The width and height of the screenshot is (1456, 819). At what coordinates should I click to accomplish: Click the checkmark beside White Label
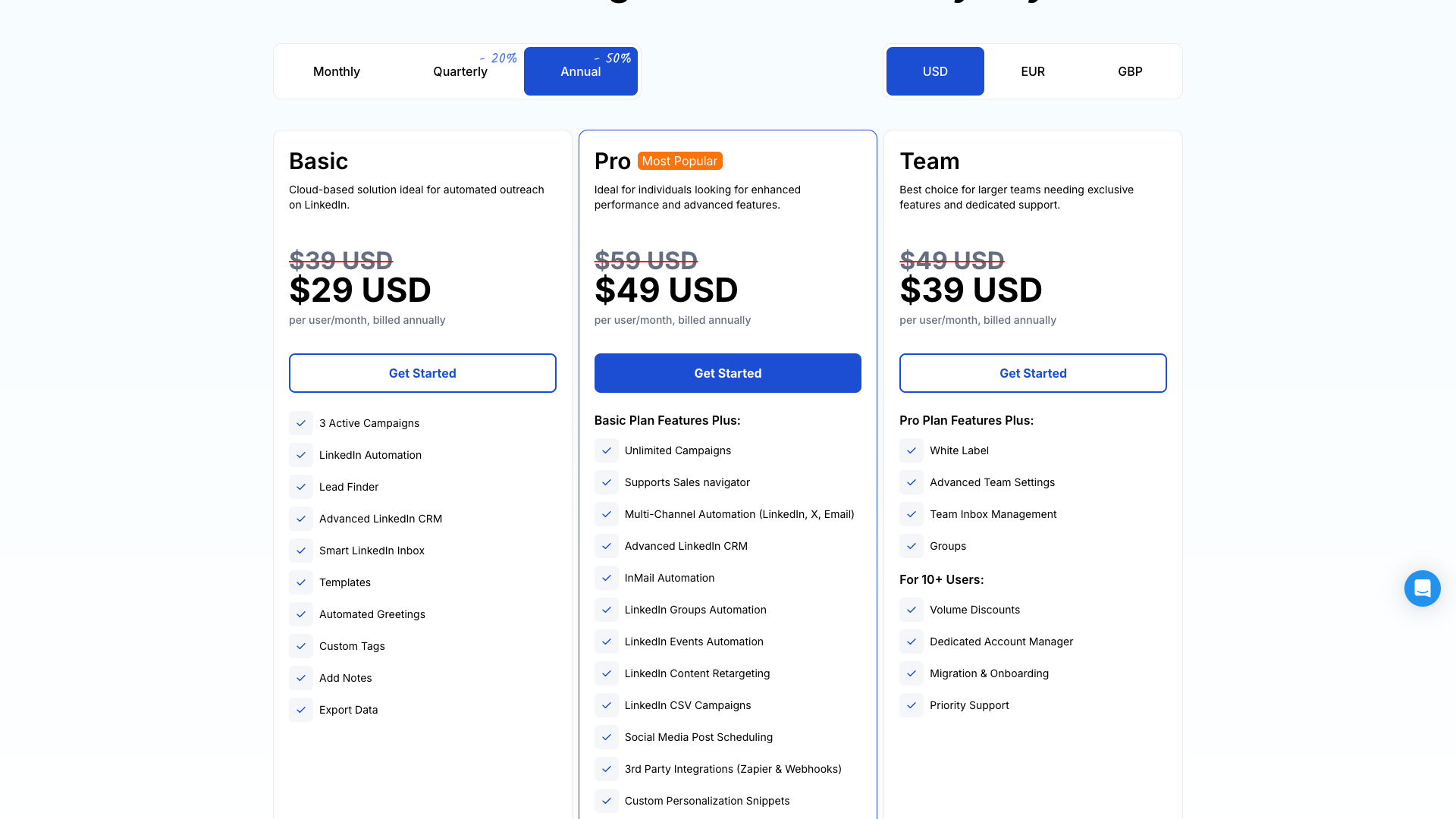911,450
